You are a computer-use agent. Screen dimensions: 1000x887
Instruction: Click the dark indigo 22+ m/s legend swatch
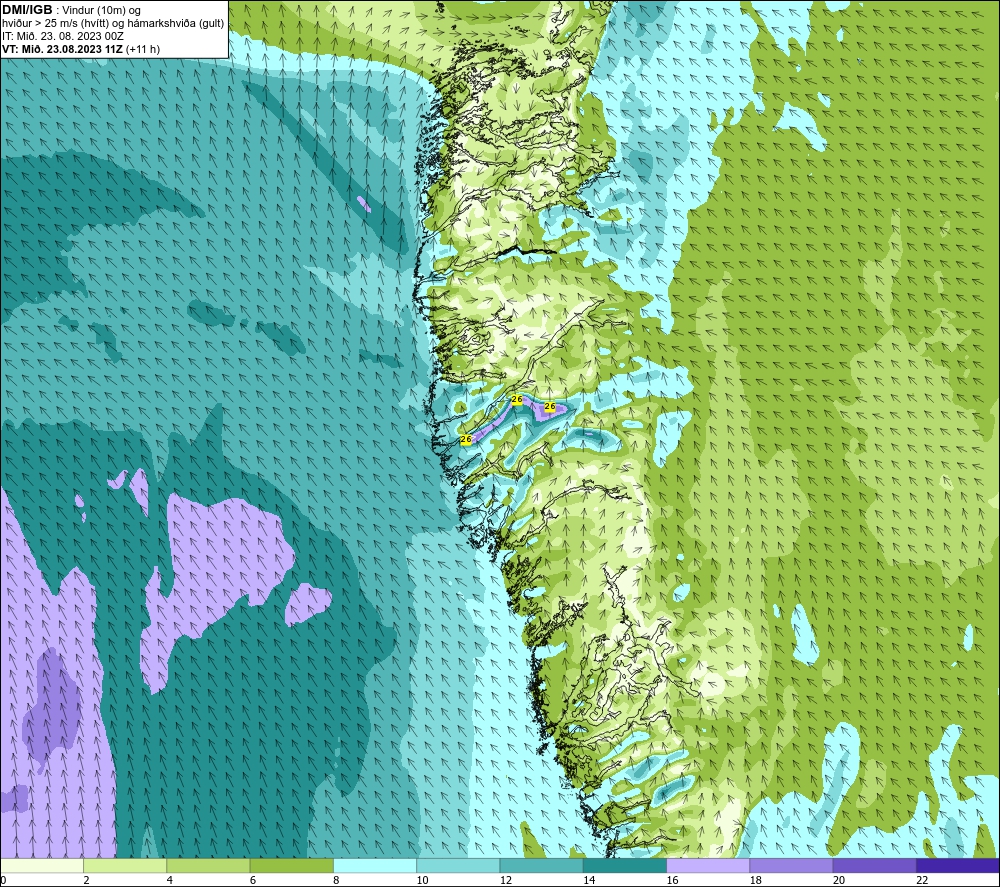(x=957, y=865)
